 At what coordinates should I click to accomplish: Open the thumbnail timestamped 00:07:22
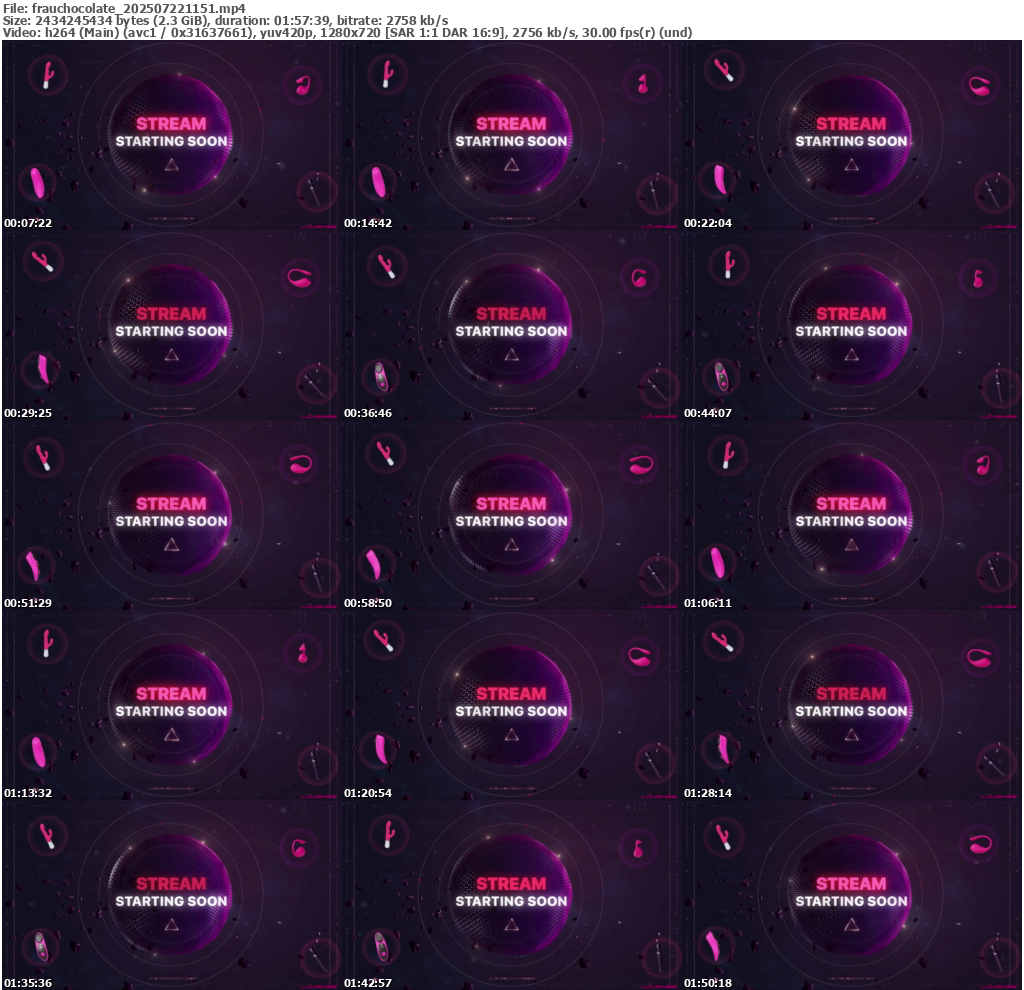pos(172,135)
